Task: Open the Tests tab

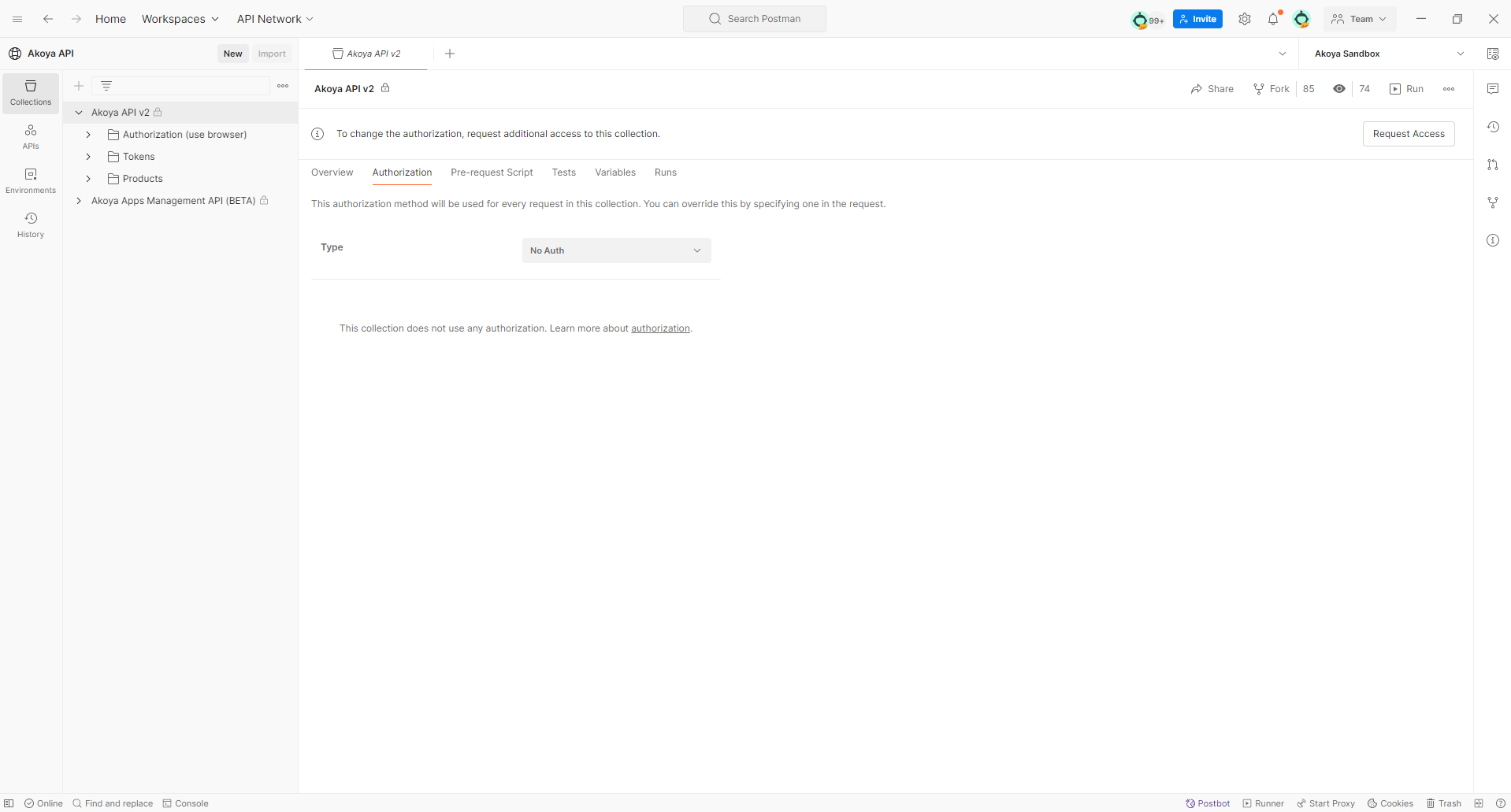Action: coord(564,172)
